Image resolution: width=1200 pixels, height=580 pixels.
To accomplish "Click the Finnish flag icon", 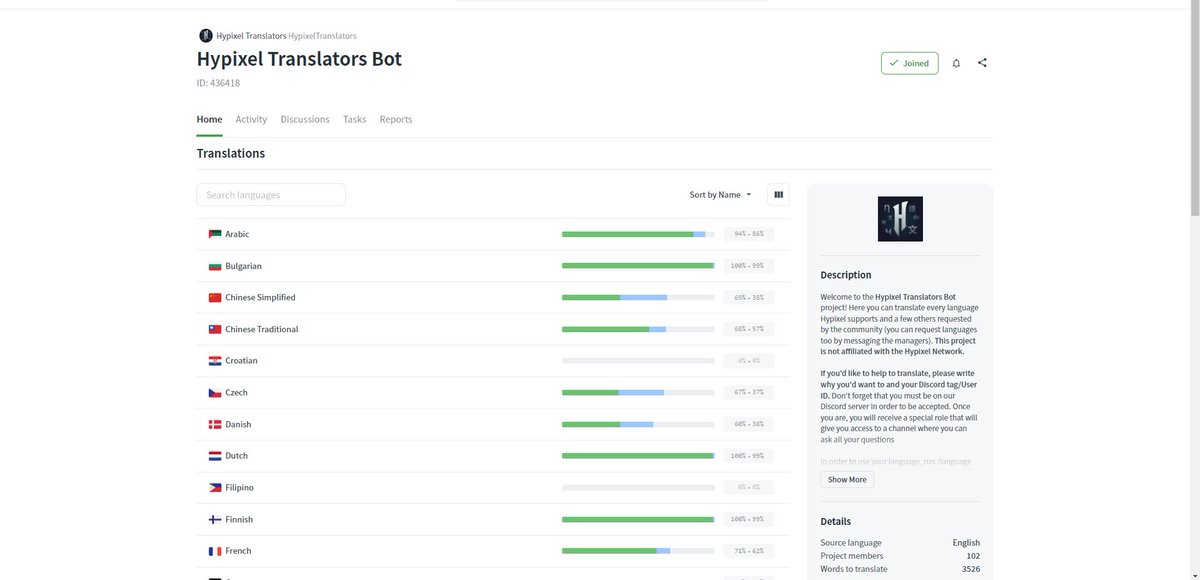I will pos(215,520).
